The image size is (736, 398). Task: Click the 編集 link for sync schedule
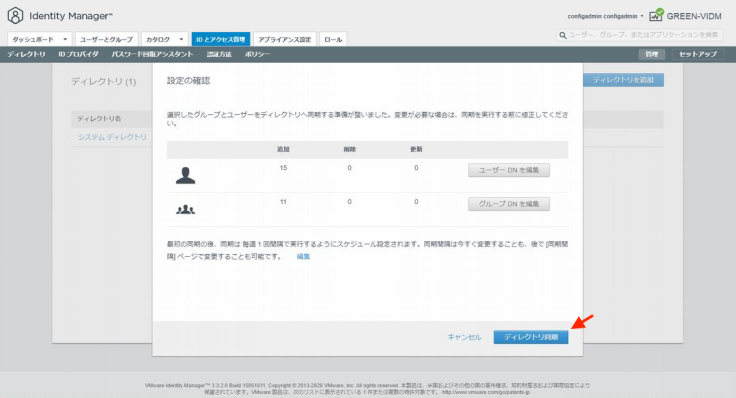[303, 257]
